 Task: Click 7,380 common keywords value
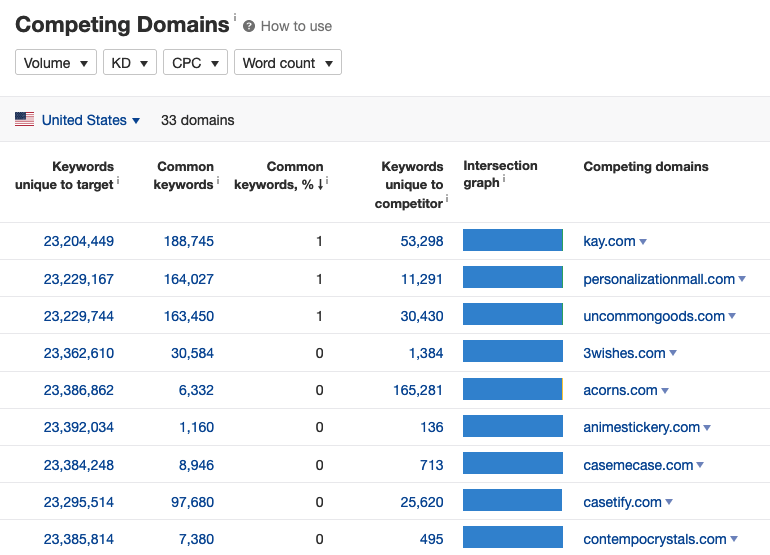coord(196,539)
